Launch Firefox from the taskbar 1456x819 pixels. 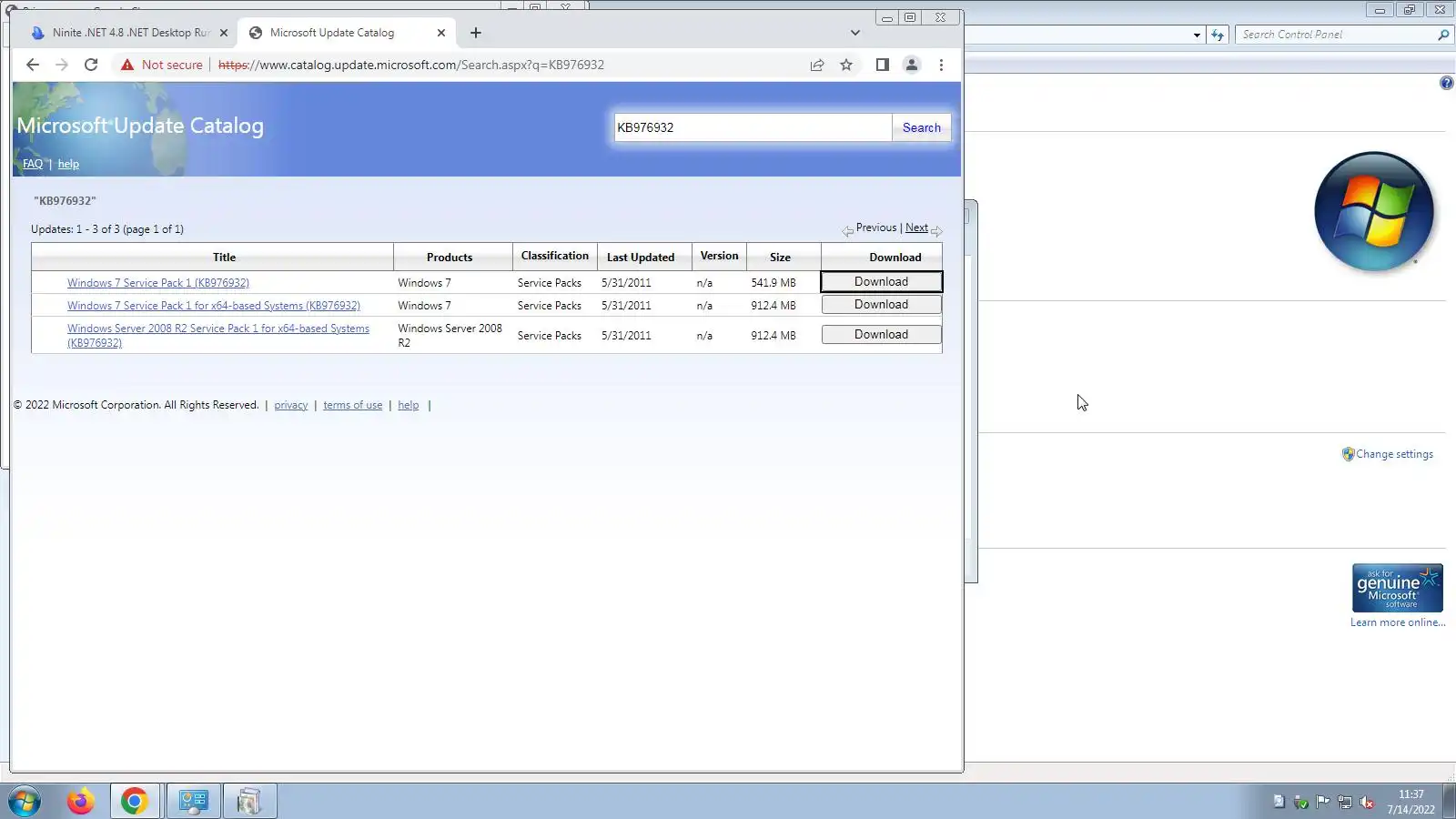coord(81,802)
